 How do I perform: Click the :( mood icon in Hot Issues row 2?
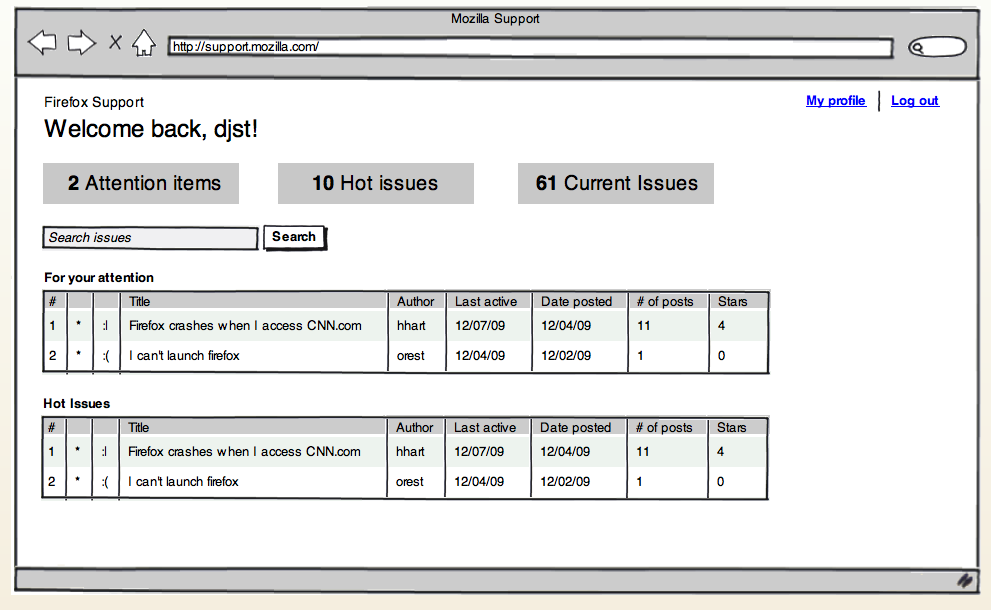(105, 482)
